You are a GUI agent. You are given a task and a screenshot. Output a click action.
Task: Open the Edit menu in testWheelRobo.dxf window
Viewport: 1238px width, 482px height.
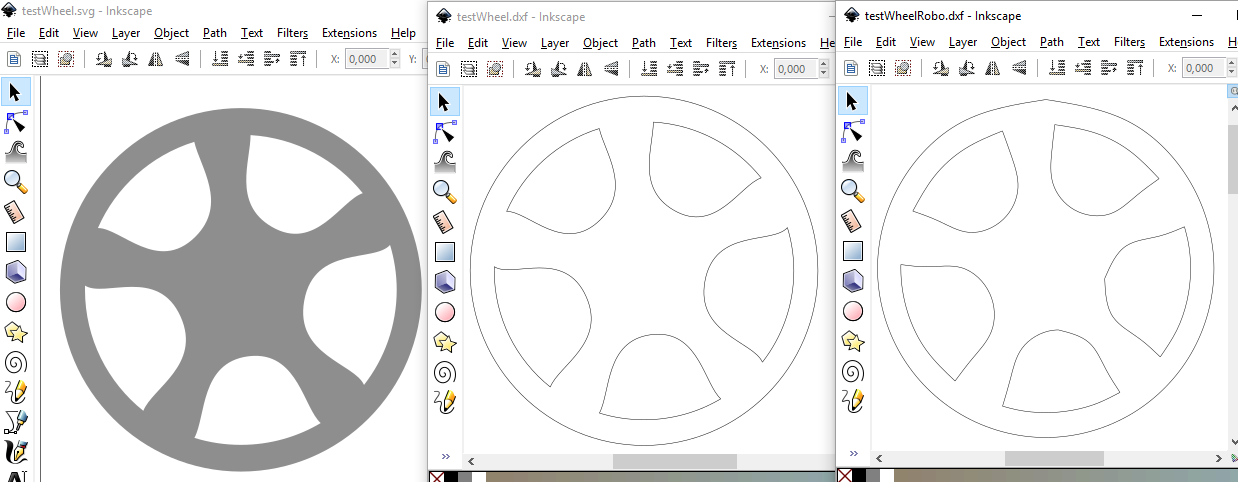point(886,42)
